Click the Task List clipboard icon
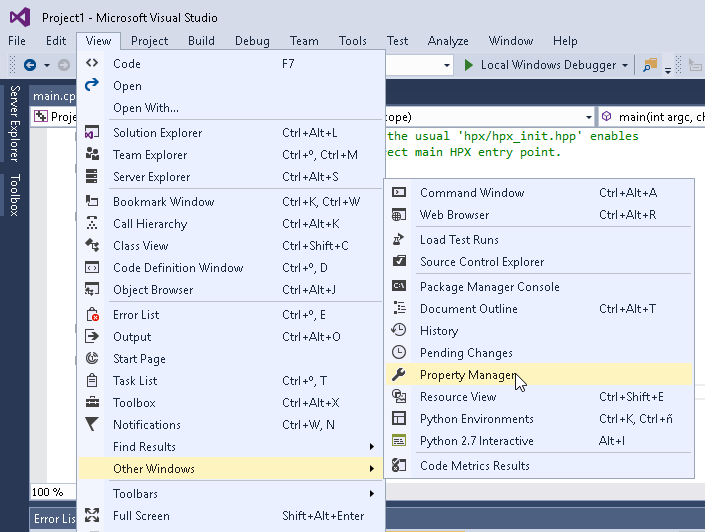Viewport: 705px width, 532px height. point(92,380)
